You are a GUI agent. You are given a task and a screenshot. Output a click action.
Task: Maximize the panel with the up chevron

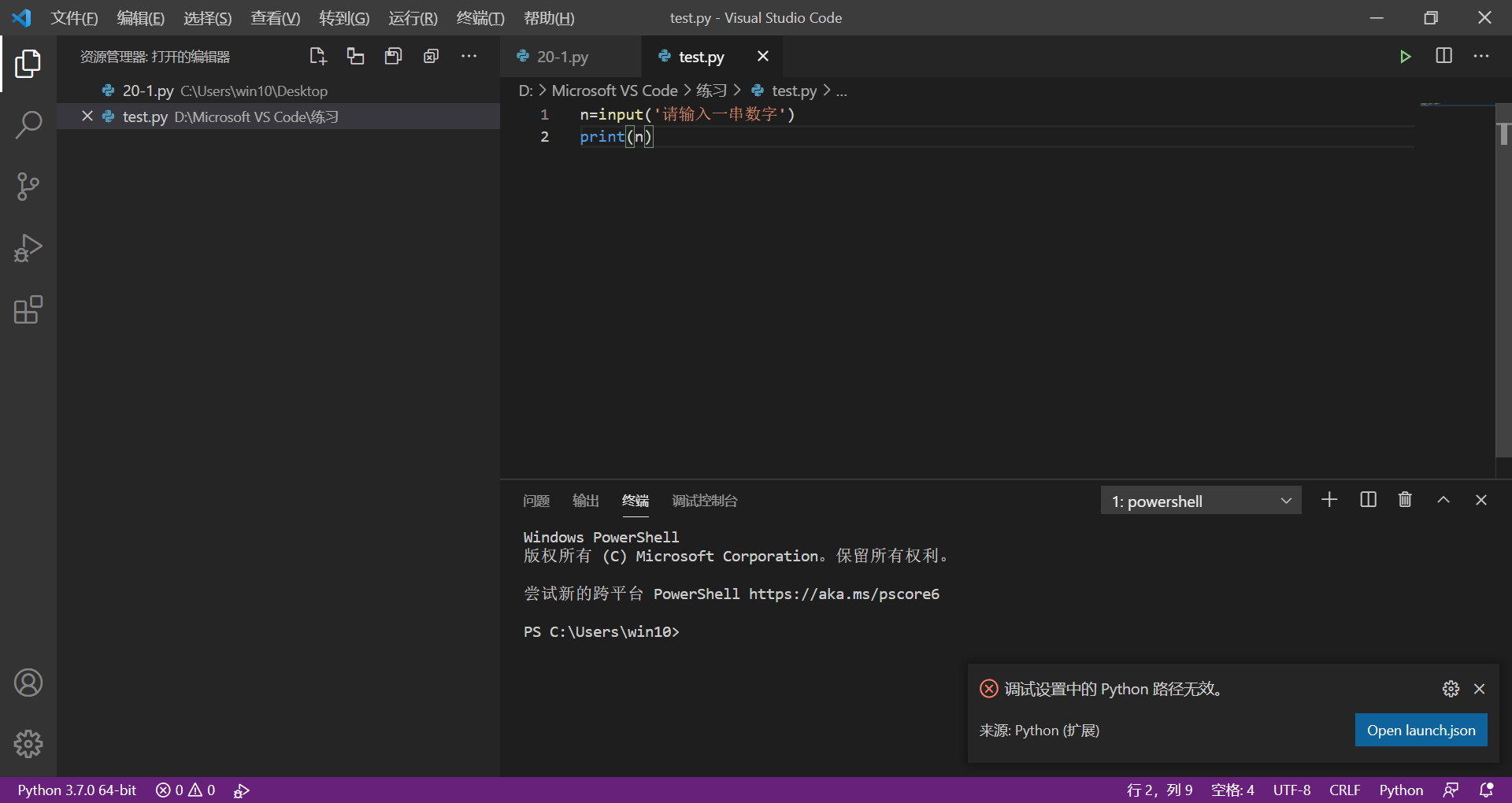coord(1443,500)
